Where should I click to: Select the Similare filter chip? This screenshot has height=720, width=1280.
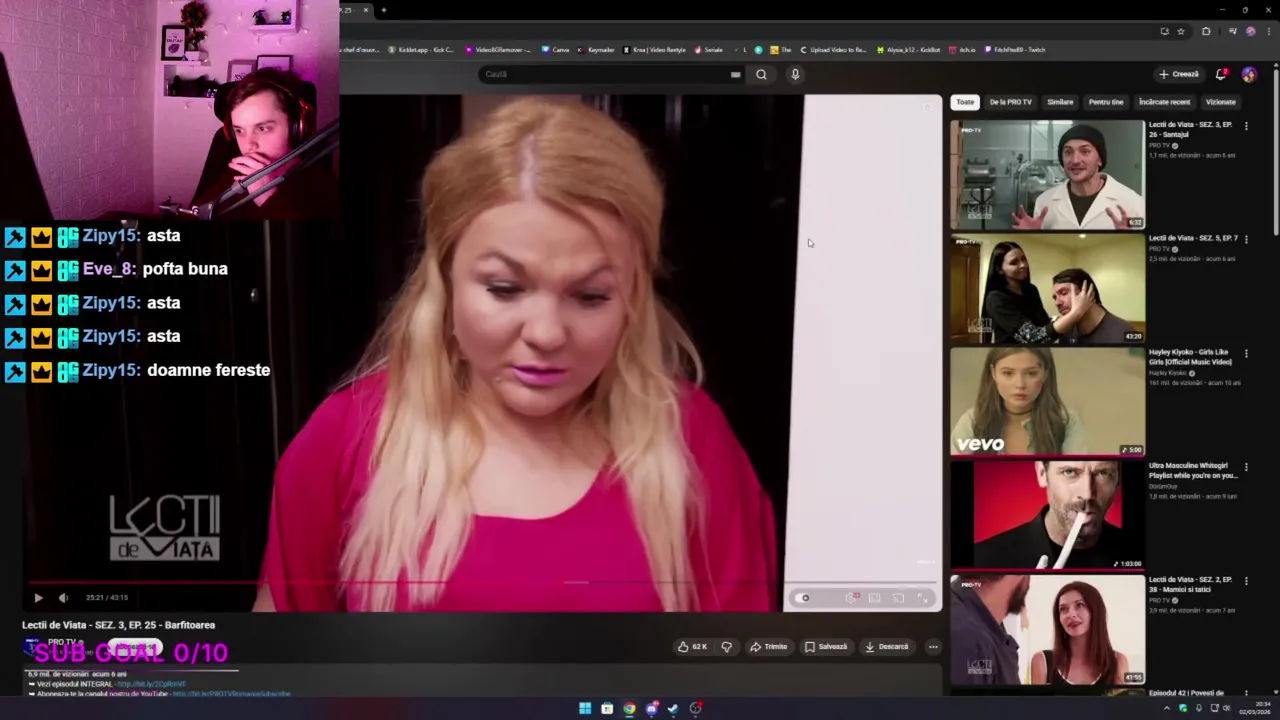pos(1060,102)
